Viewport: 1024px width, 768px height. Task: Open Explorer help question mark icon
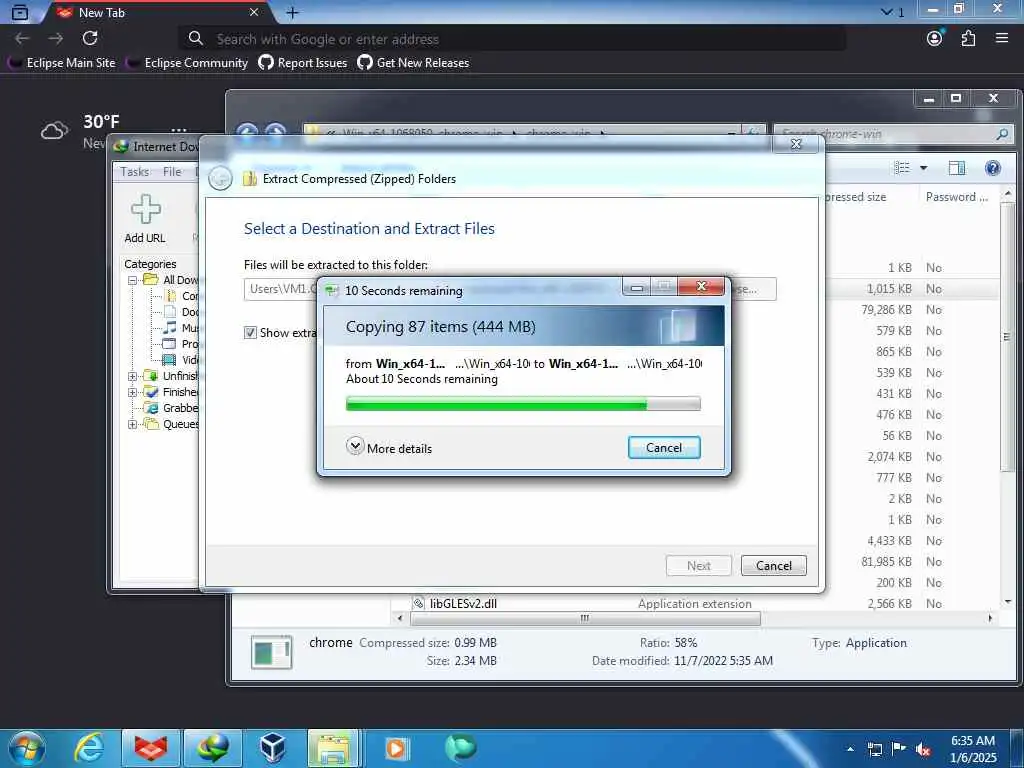993,168
